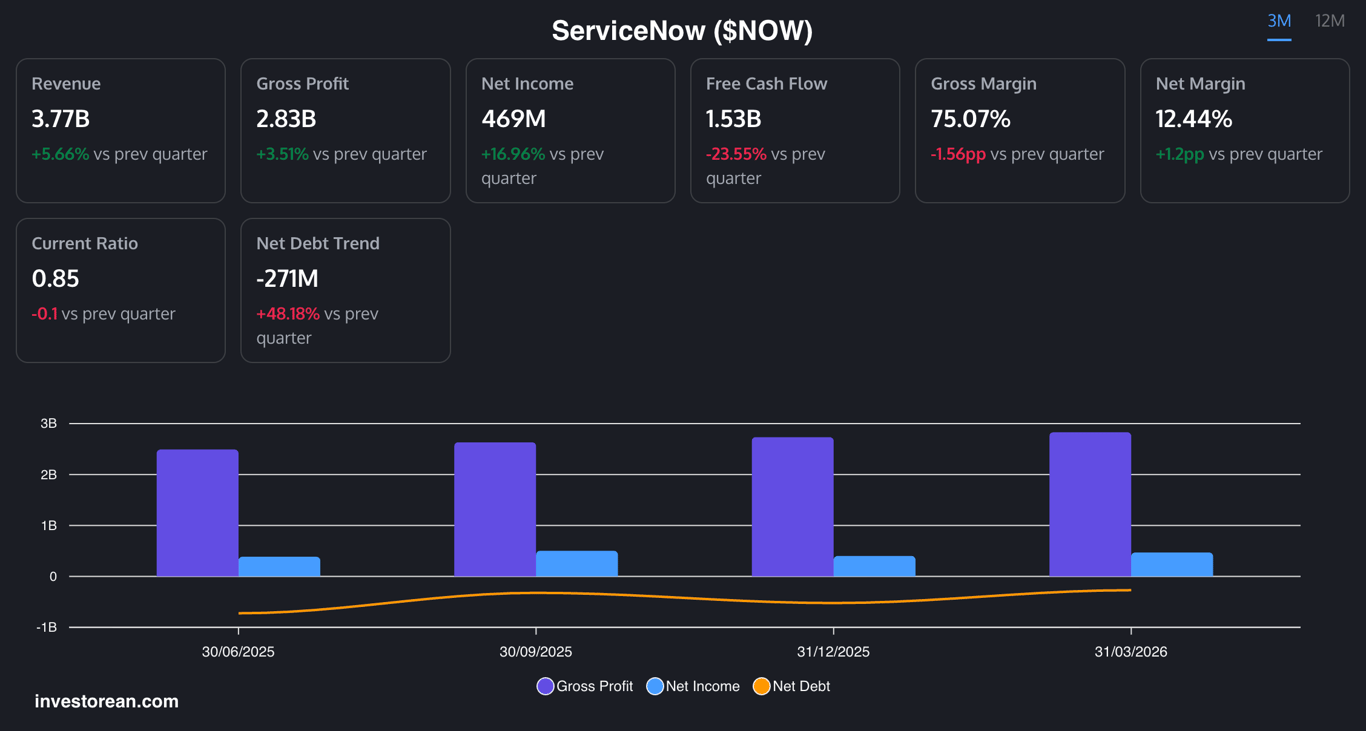Click the "1.53B" free cash flow value
This screenshot has height=731, width=1366.
click(x=734, y=119)
